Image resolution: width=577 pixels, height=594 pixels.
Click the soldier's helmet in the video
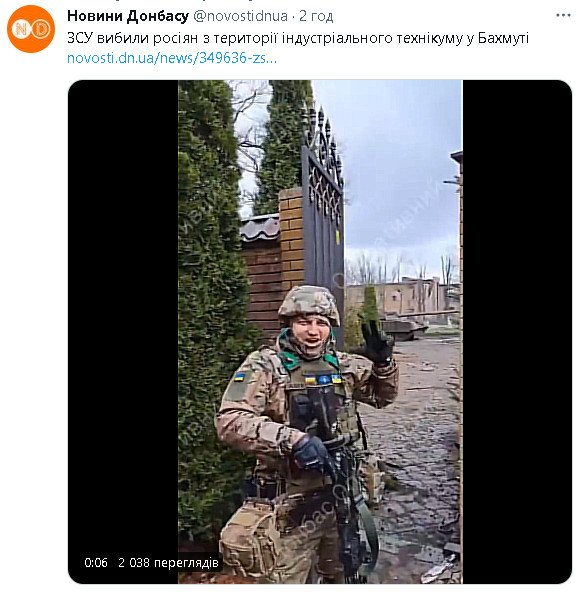(x=308, y=303)
